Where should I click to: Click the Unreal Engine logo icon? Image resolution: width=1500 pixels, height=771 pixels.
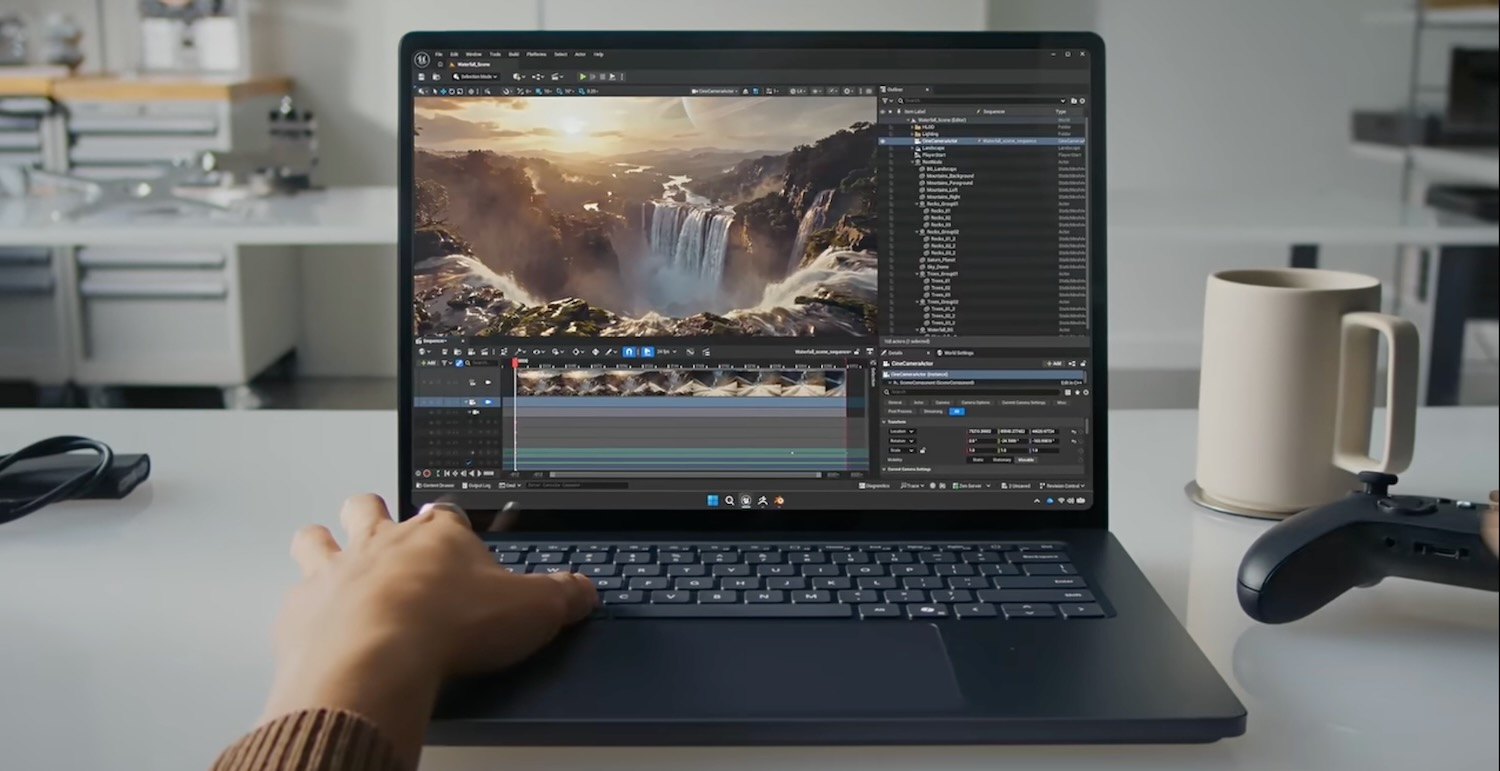(x=422, y=60)
